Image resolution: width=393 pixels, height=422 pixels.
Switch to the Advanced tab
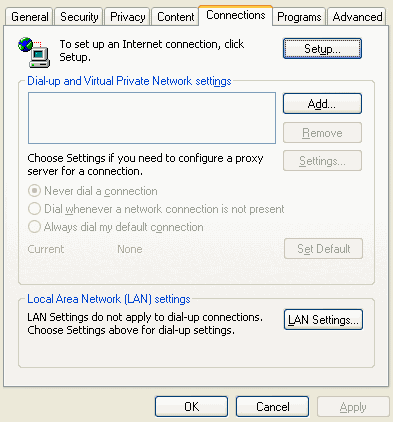coord(357,17)
